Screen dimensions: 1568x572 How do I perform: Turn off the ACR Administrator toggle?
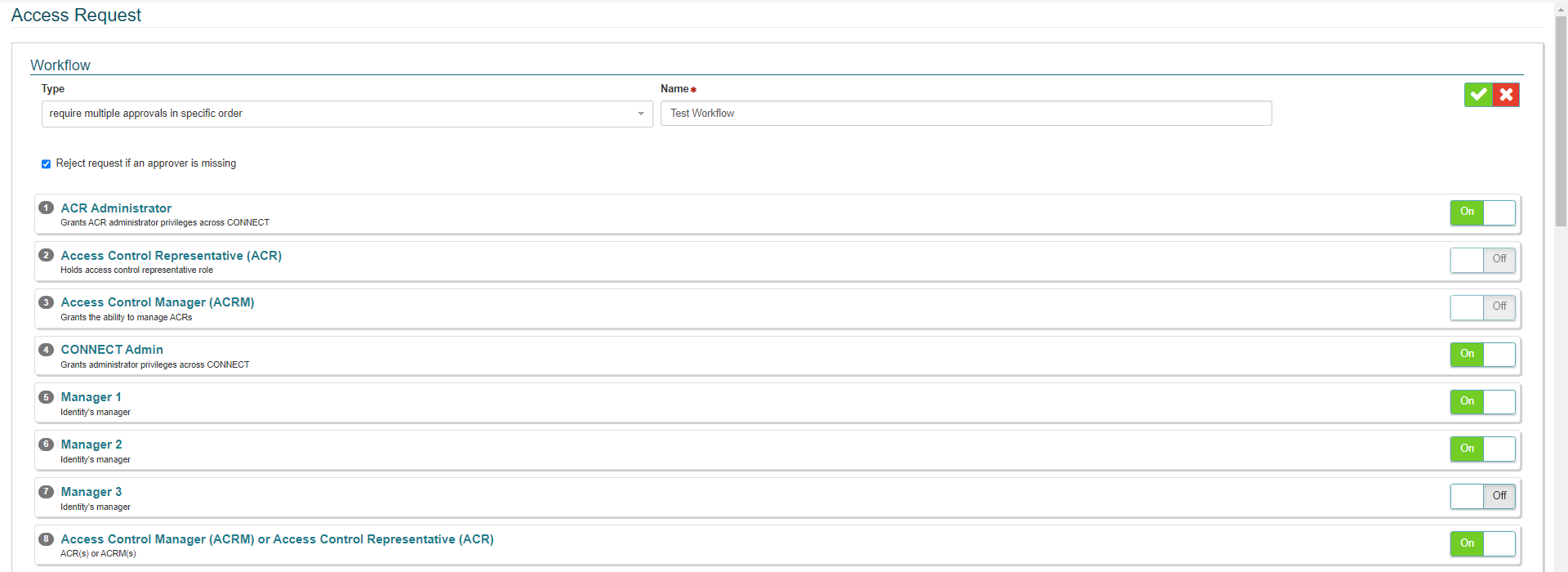pyautogui.click(x=1482, y=212)
